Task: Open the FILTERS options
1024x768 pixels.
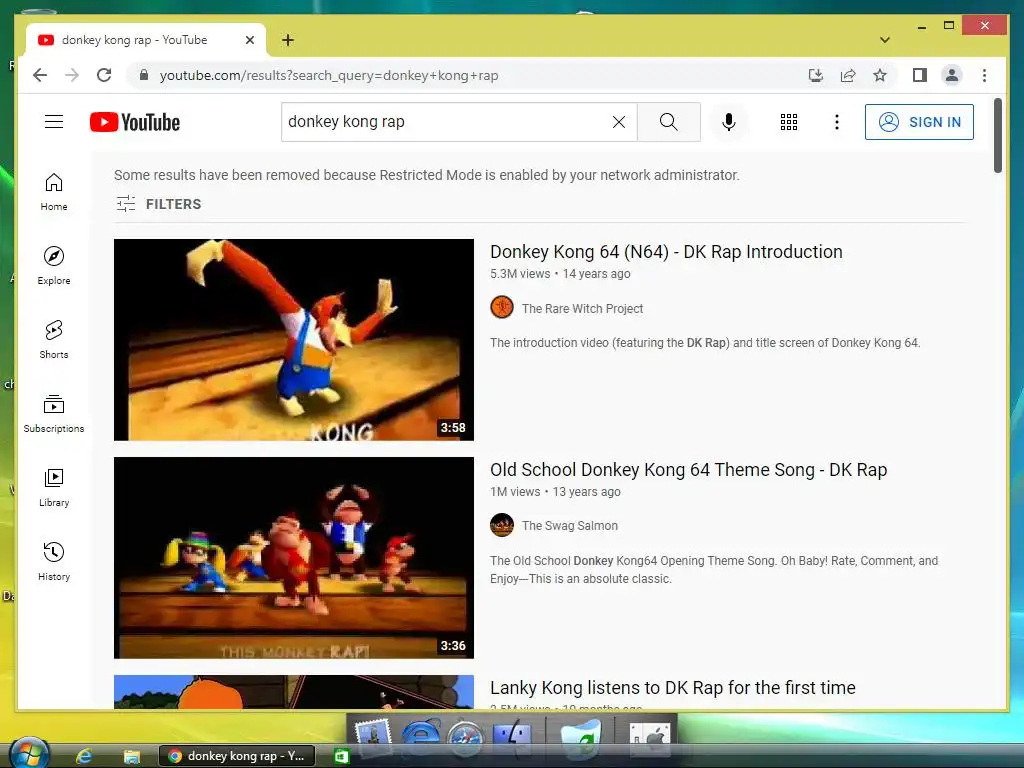Action: coord(159,204)
